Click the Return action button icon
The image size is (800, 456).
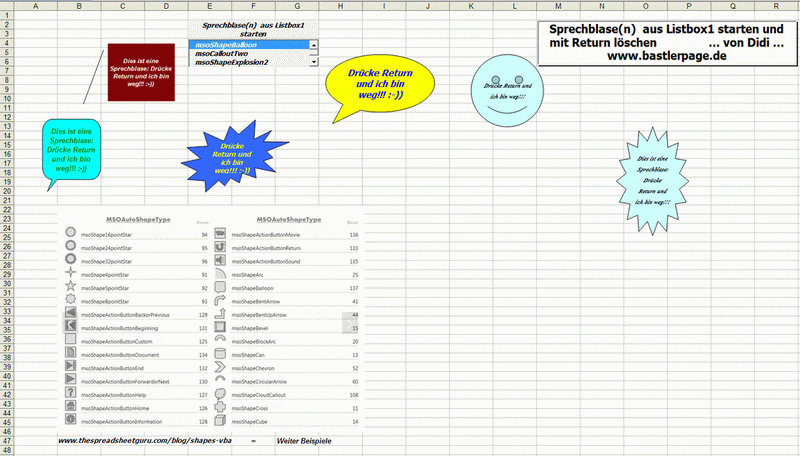point(220,246)
